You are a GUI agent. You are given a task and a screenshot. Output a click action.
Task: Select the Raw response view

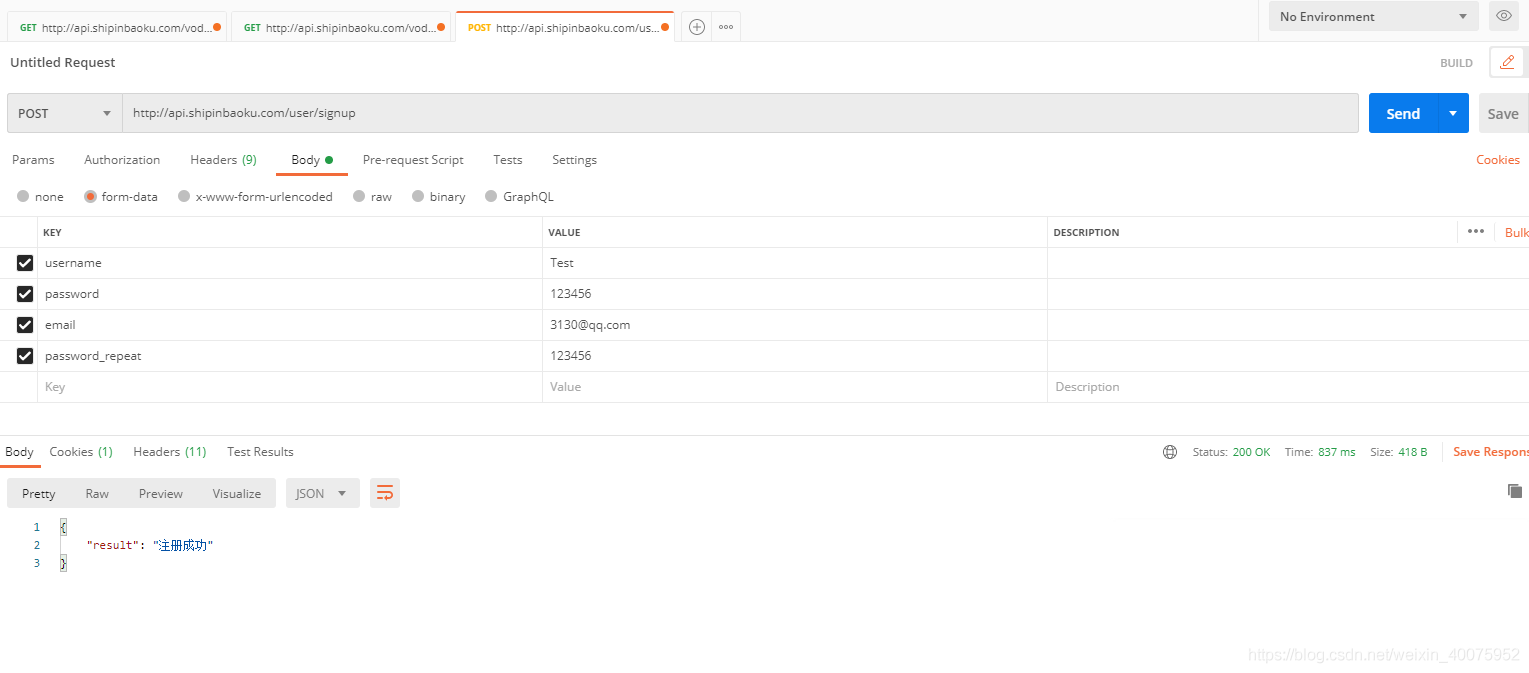click(97, 493)
